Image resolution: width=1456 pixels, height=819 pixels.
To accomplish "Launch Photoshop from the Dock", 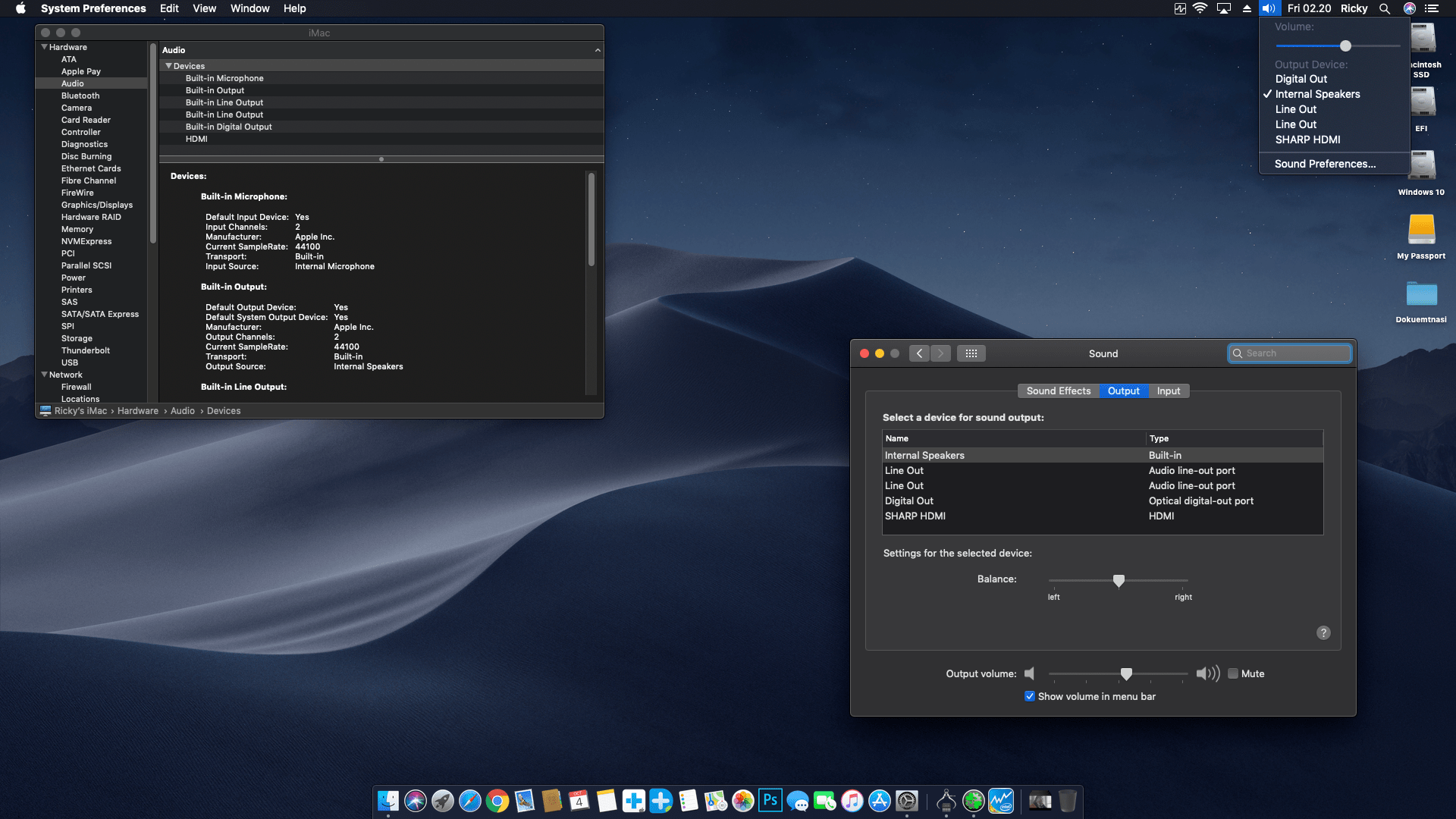I will point(770,801).
